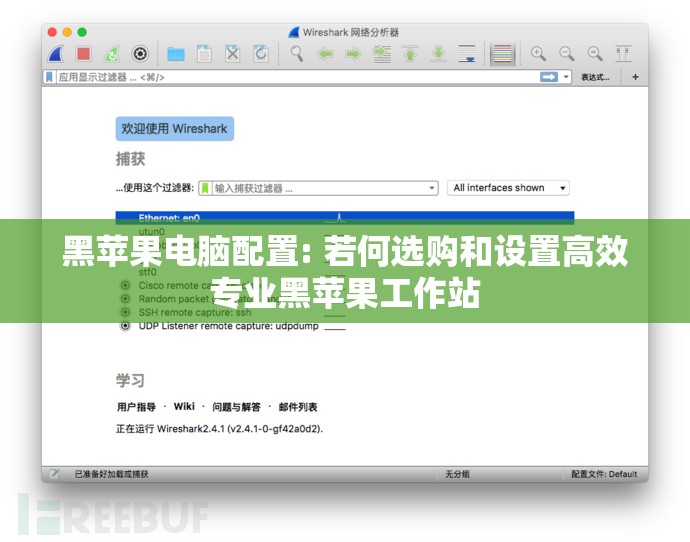Viewport: 690px width, 542px height.
Task: Zoom out of main window text
Action: point(566,54)
